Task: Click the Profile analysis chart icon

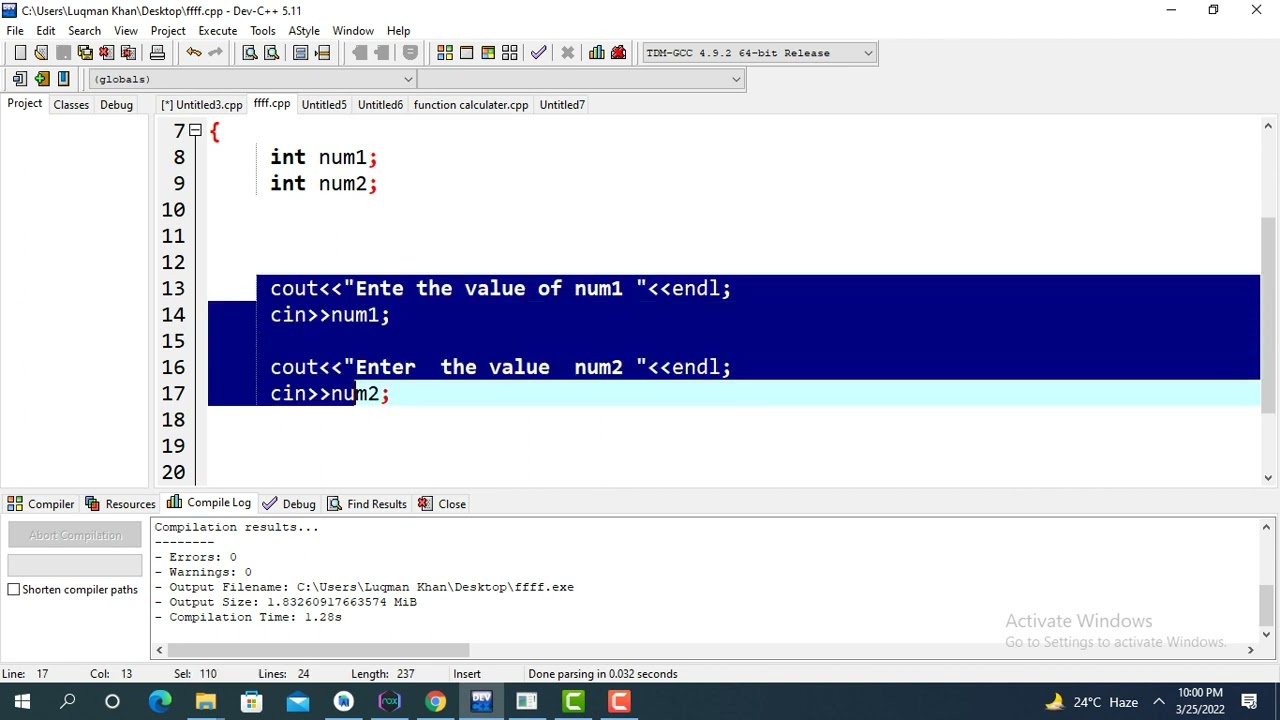Action: (x=597, y=53)
